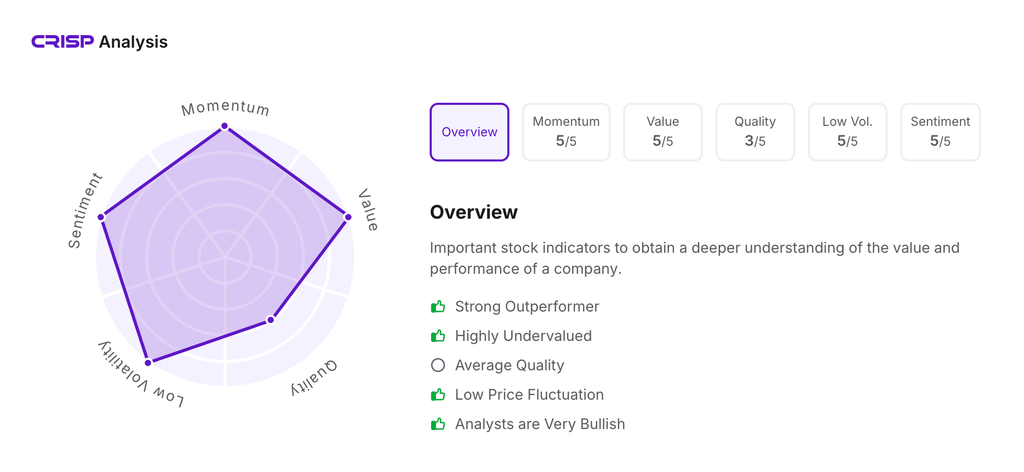This screenshot has height=472, width=1024.
Task: Click the Analysts are Very Bullish text
Action: (x=540, y=424)
